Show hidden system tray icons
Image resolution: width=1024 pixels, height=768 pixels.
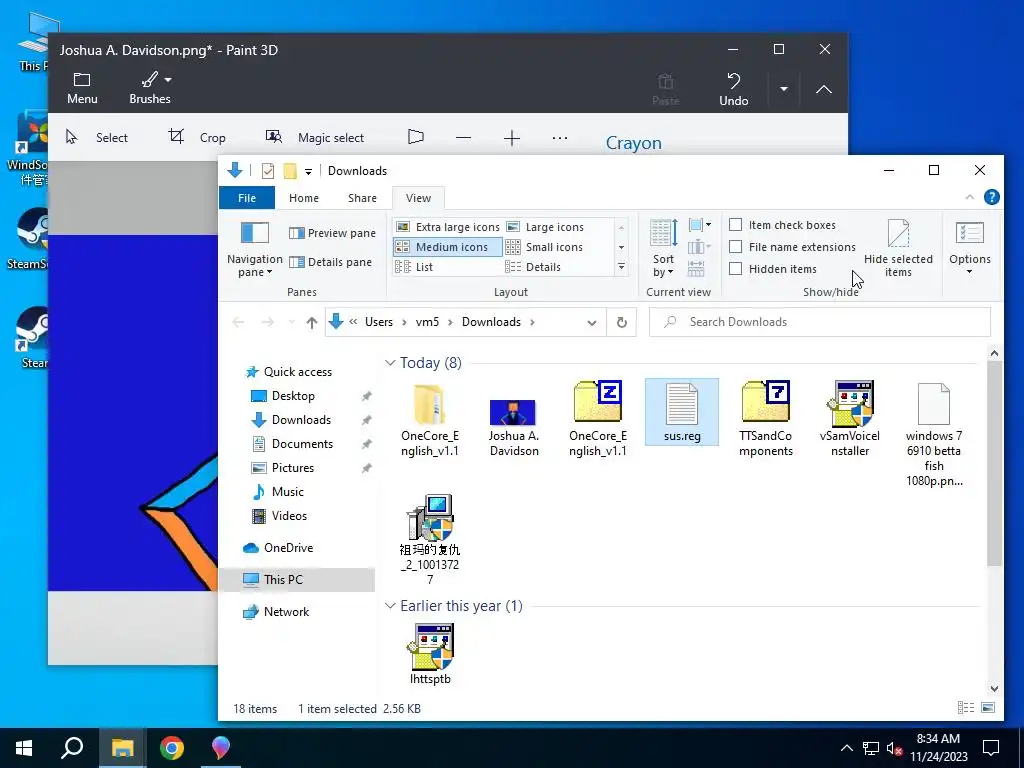click(846, 748)
